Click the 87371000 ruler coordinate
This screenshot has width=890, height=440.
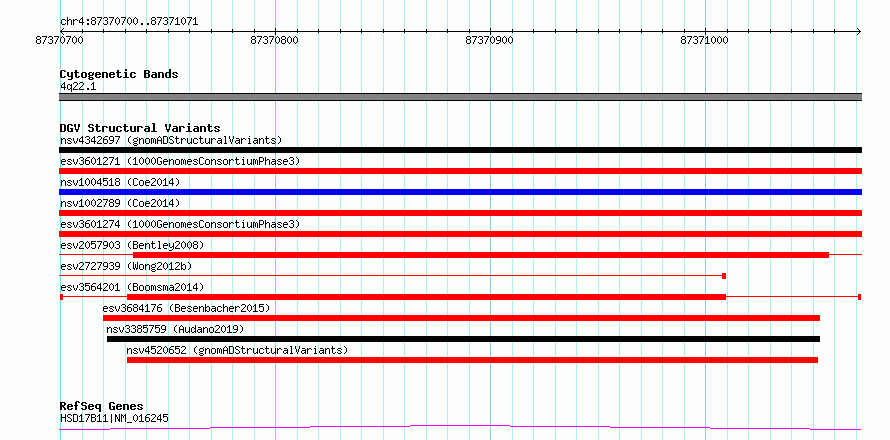tap(704, 40)
